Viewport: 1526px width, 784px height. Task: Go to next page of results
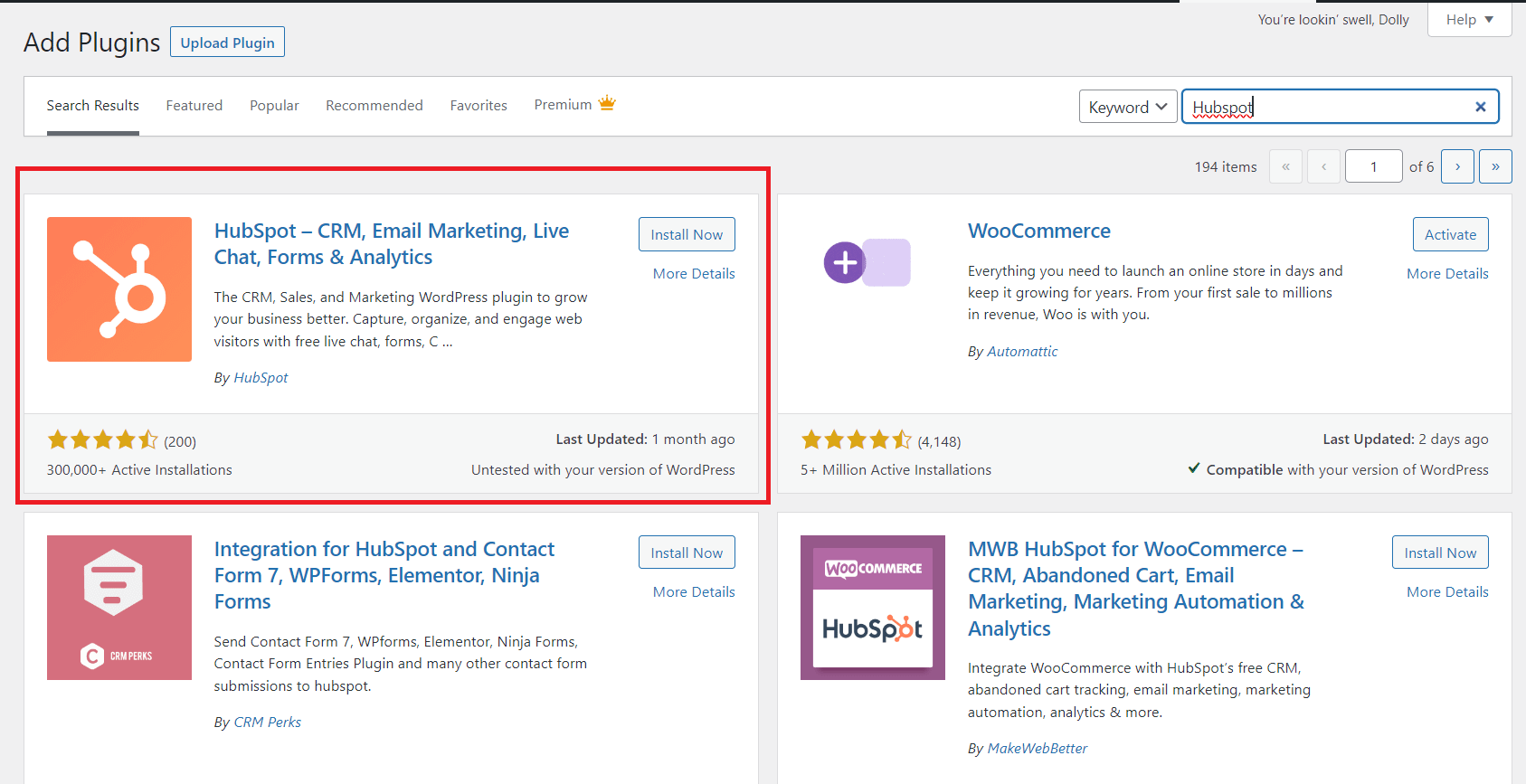pos(1457,166)
